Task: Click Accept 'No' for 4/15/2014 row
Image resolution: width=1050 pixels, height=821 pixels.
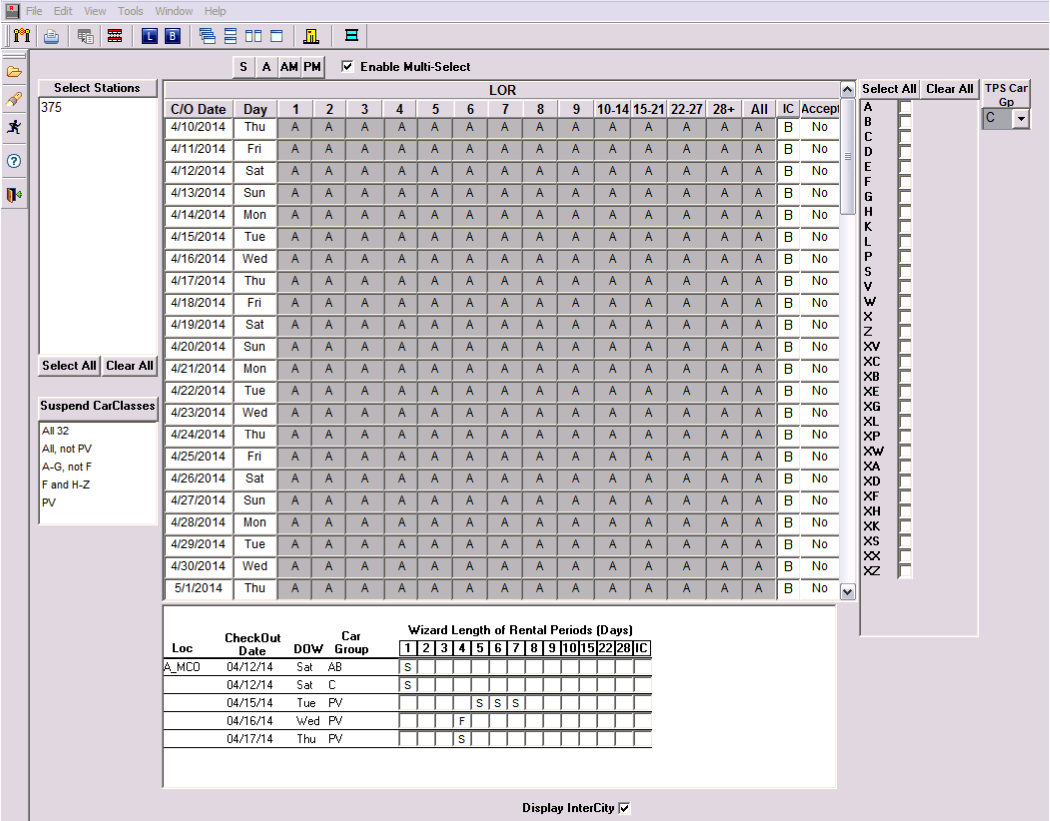Action: [x=820, y=237]
